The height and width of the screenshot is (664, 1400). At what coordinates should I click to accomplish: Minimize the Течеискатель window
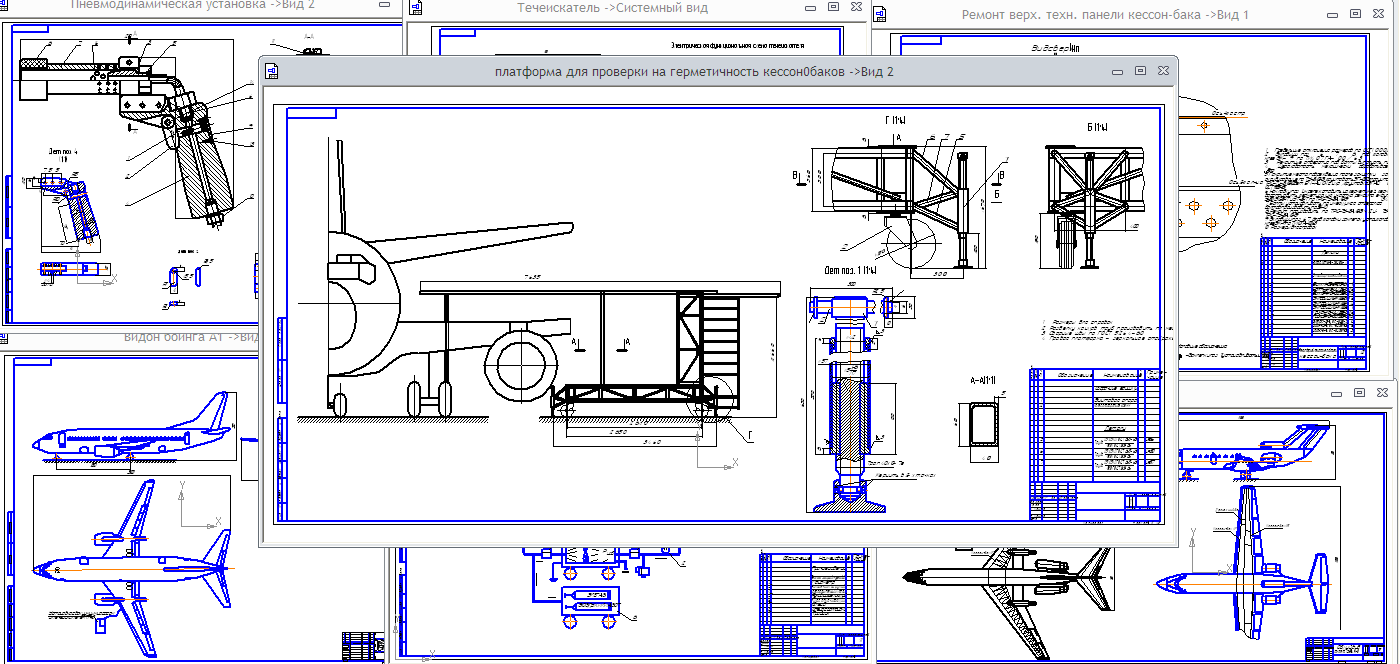point(811,6)
